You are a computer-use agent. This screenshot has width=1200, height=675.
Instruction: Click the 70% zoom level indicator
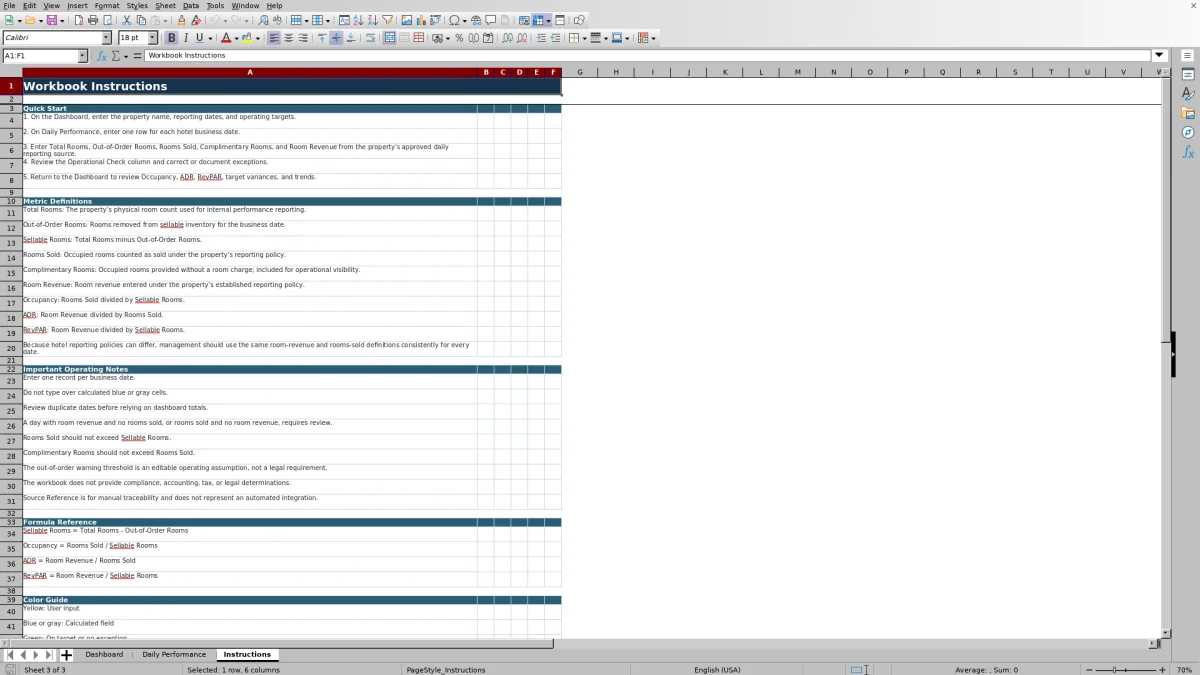click(x=1184, y=670)
